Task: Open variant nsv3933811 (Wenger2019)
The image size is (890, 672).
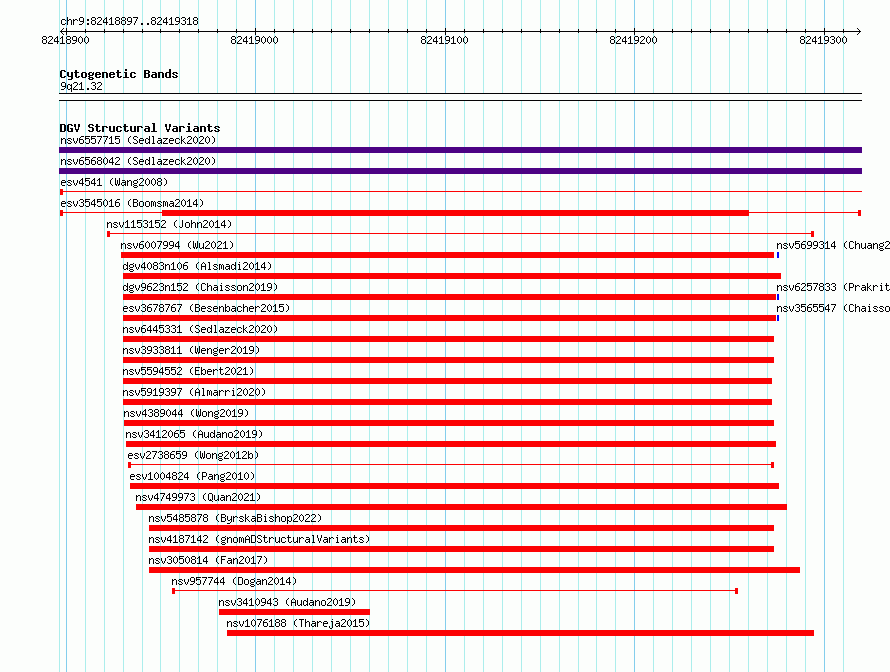Action: pos(191,350)
